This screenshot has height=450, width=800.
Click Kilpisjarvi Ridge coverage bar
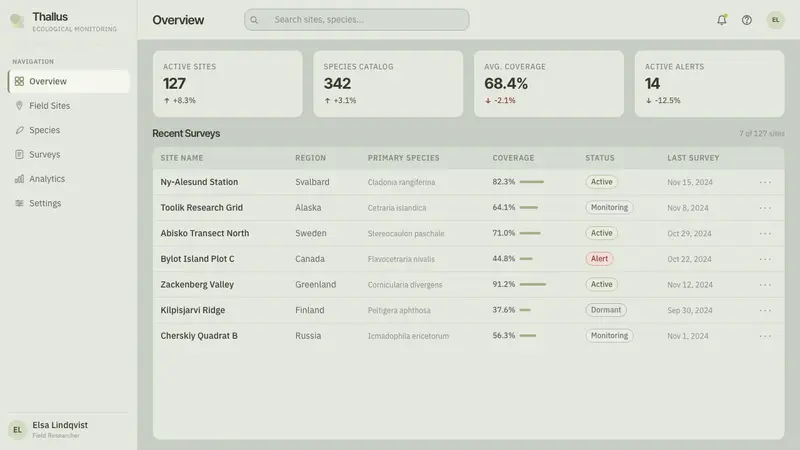(x=525, y=310)
